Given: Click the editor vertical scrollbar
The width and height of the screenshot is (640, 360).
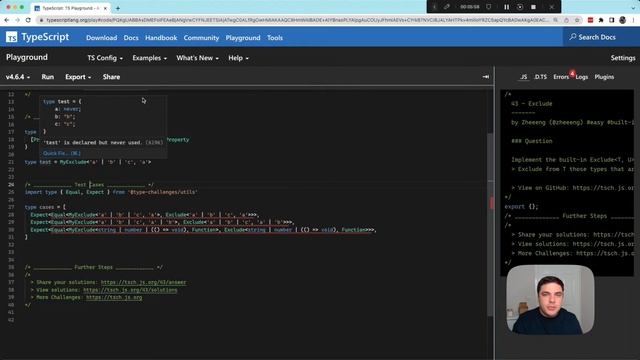Looking at the screenshot, I should click(x=491, y=224).
